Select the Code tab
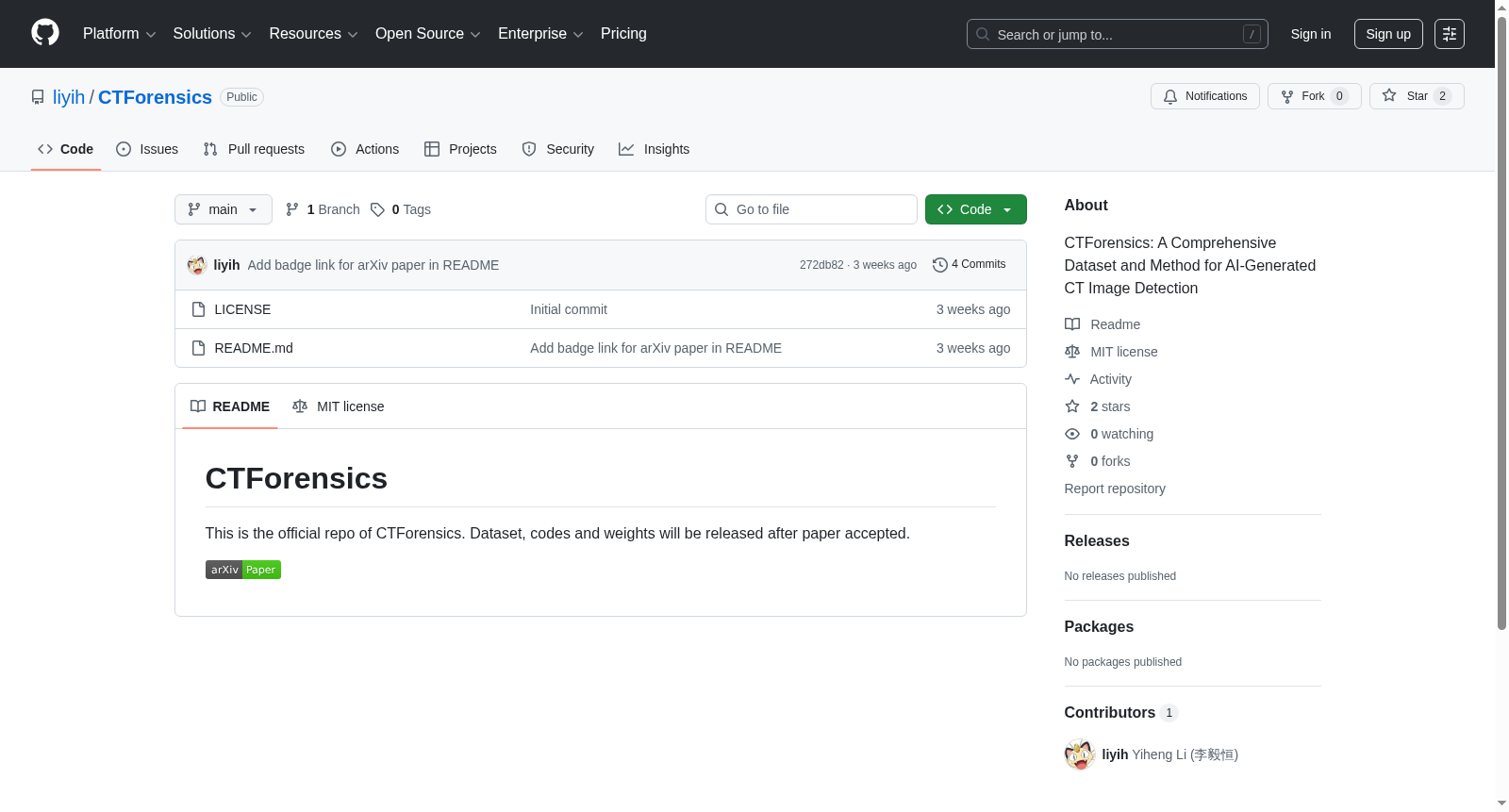 [66, 149]
